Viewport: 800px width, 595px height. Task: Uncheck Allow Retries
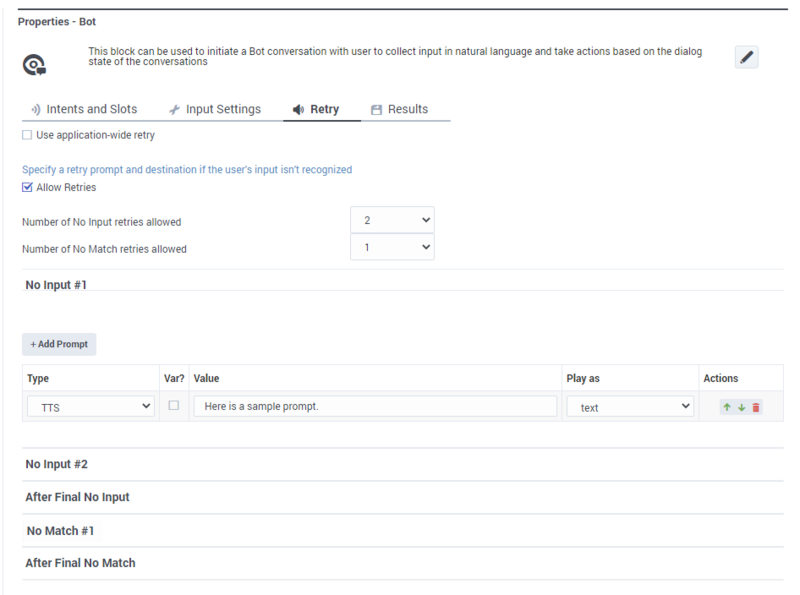(x=27, y=187)
